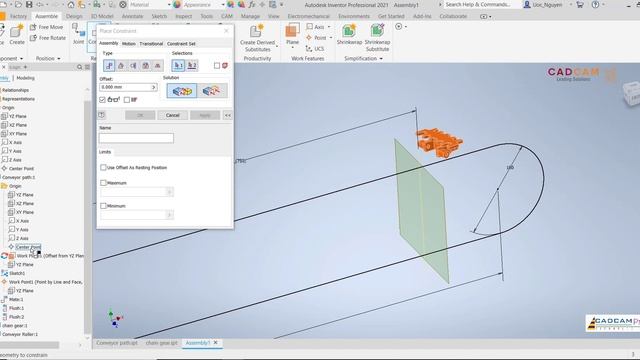Toggle the Show Preview checkbox
Viewport: 640px width, 360px height.
pyautogui.click(x=102, y=100)
